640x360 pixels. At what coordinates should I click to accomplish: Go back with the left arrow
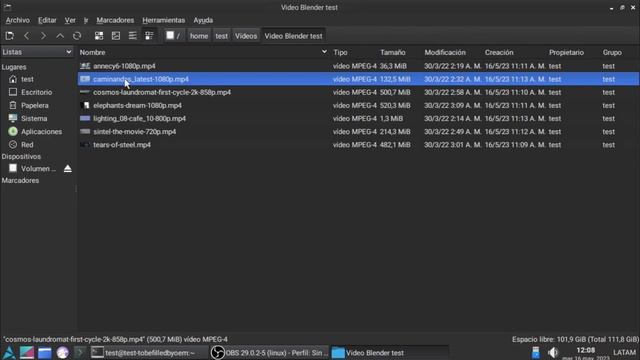coord(27,36)
